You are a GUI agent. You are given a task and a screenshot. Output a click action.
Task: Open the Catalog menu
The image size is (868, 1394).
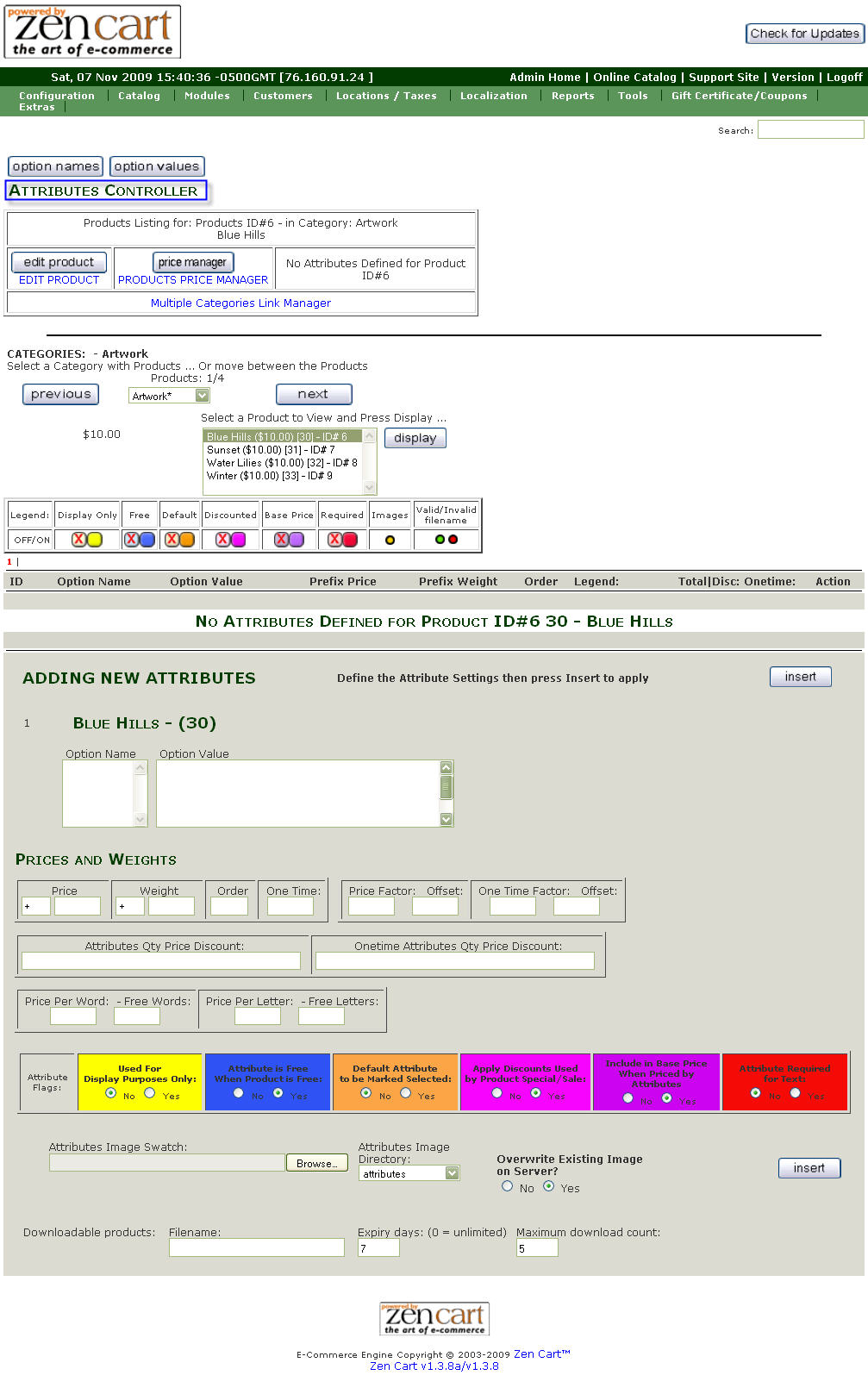(x=139, y=96)
